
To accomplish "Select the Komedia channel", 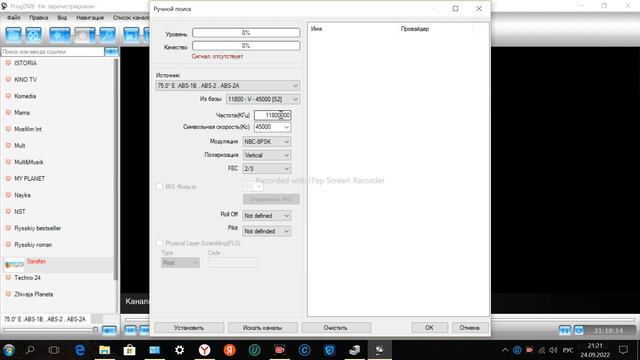I will [x=25, y=96].
